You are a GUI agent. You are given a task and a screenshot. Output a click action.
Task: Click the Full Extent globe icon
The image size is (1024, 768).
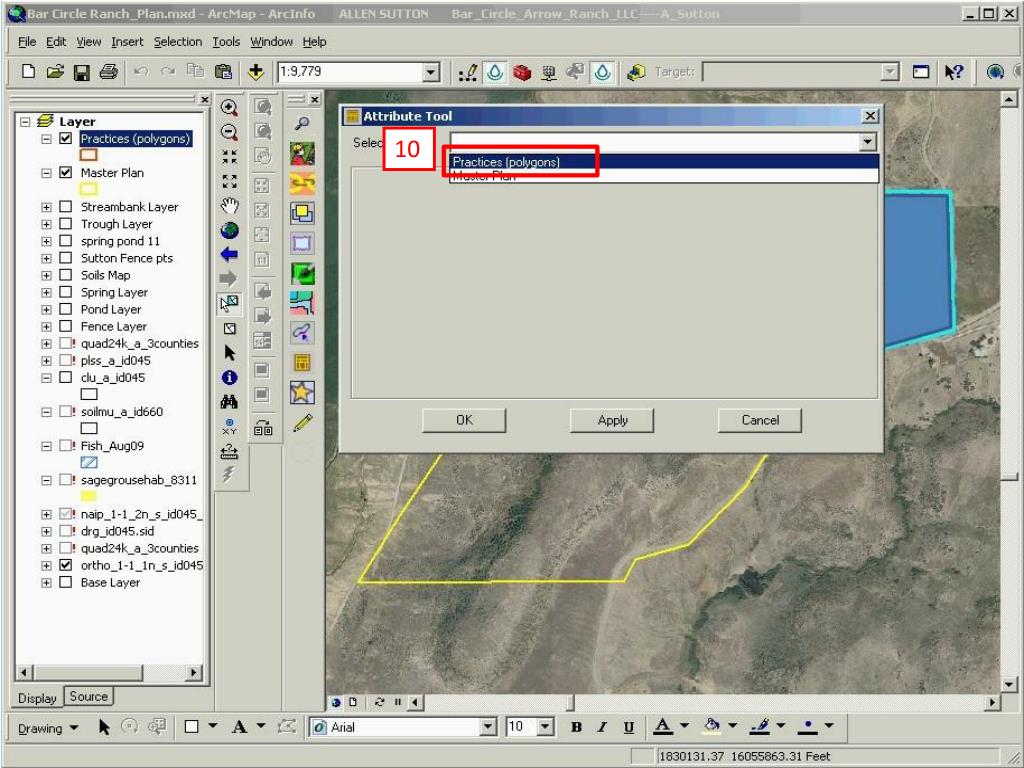tap(229, 231)
